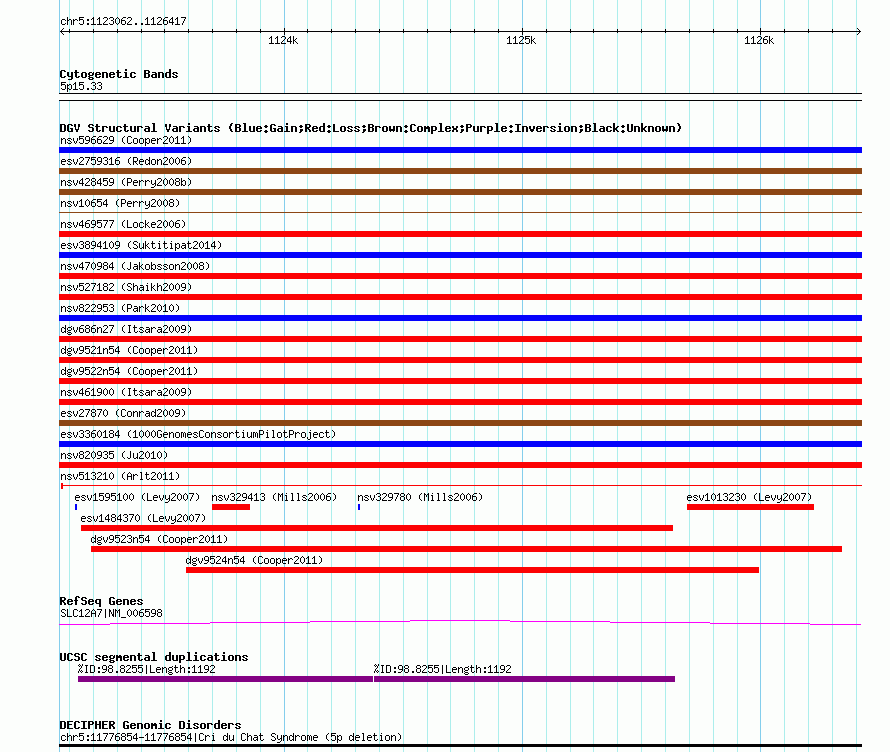This screenshot has width=890, height=752.
Task: Click dgv686n27 (Itsara2009) label
Action: pyautogui.click(x=126, y=329)
